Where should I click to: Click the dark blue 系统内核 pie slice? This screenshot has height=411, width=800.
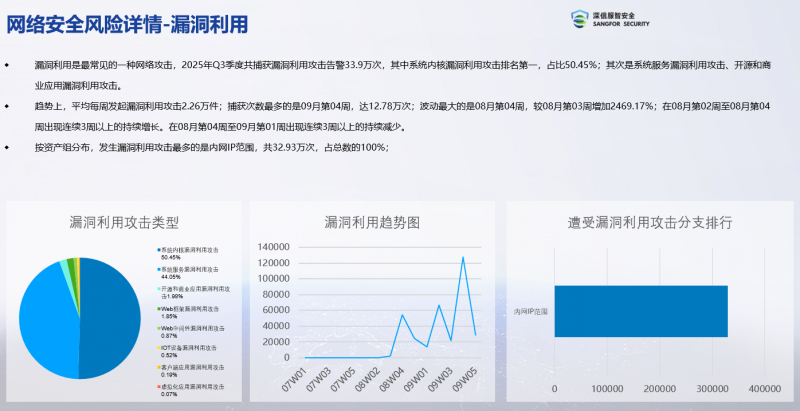[110, 319]
